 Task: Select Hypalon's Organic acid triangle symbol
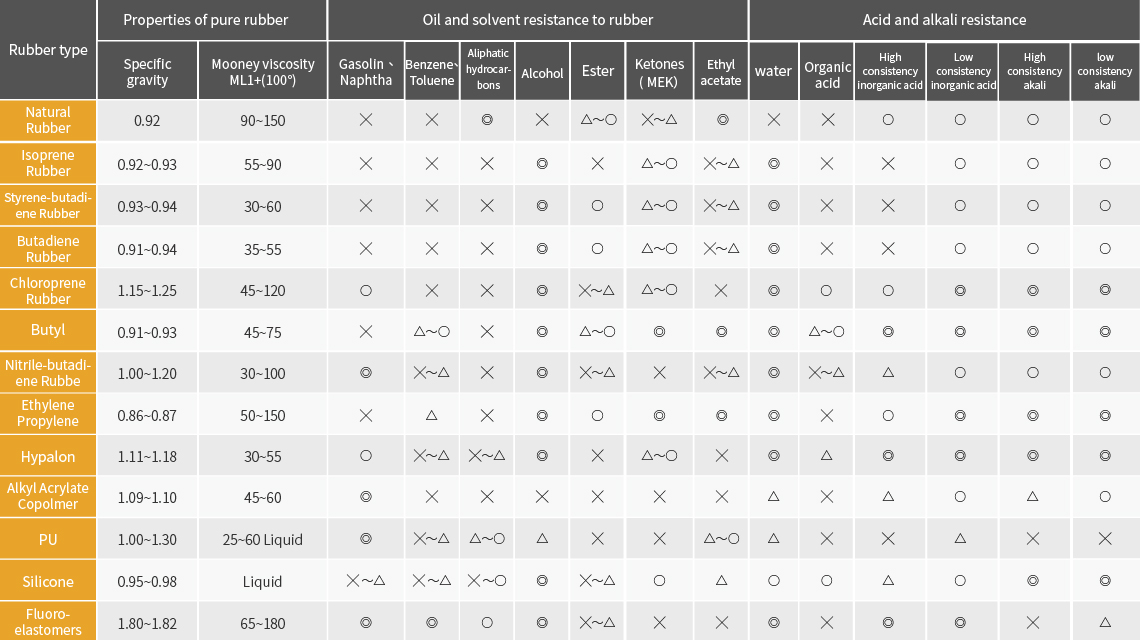[828, 456]
